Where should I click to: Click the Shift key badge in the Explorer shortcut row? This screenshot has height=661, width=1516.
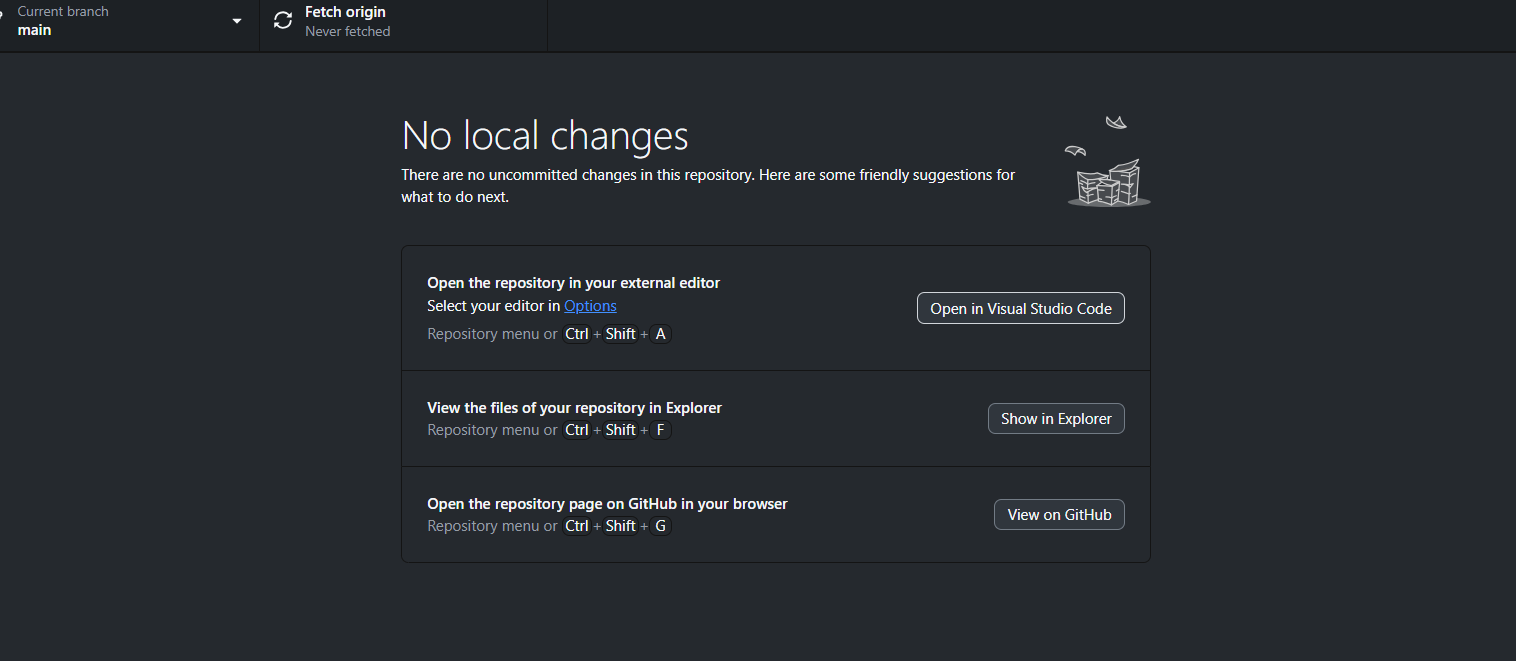pyautogui.click(x=620, y=430)
